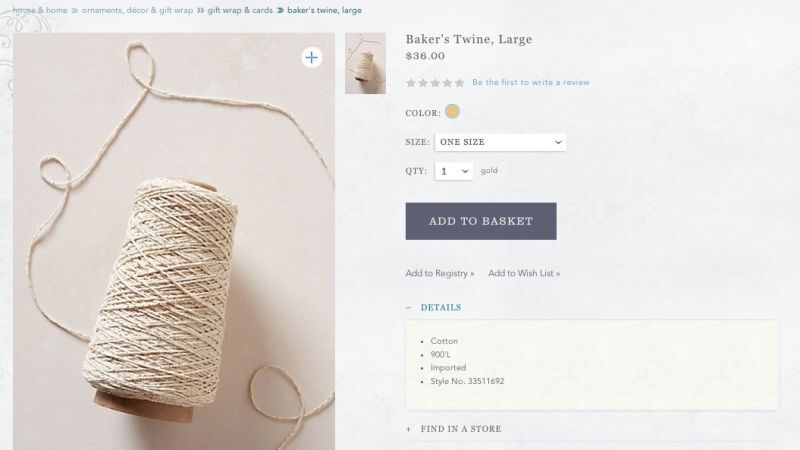
Task: Click the fifth rating star
Action: tap(459, 83)
